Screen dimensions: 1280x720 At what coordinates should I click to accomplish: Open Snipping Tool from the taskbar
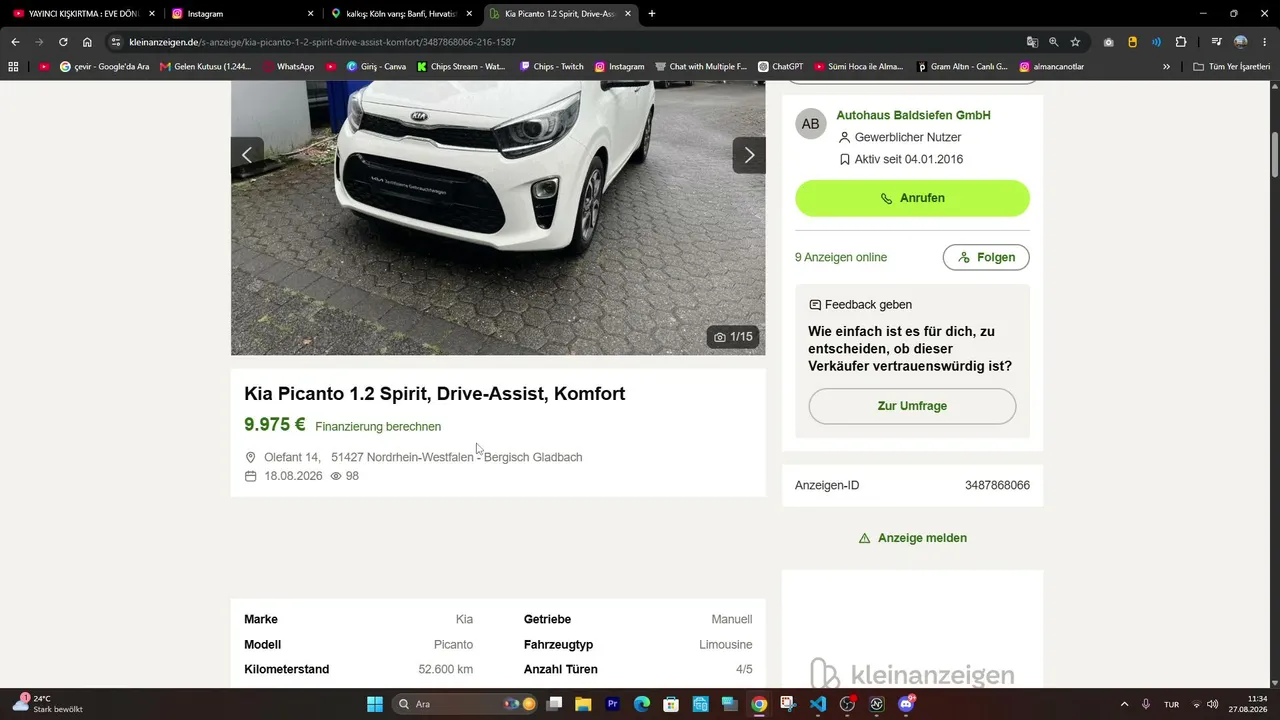point(789,704)
